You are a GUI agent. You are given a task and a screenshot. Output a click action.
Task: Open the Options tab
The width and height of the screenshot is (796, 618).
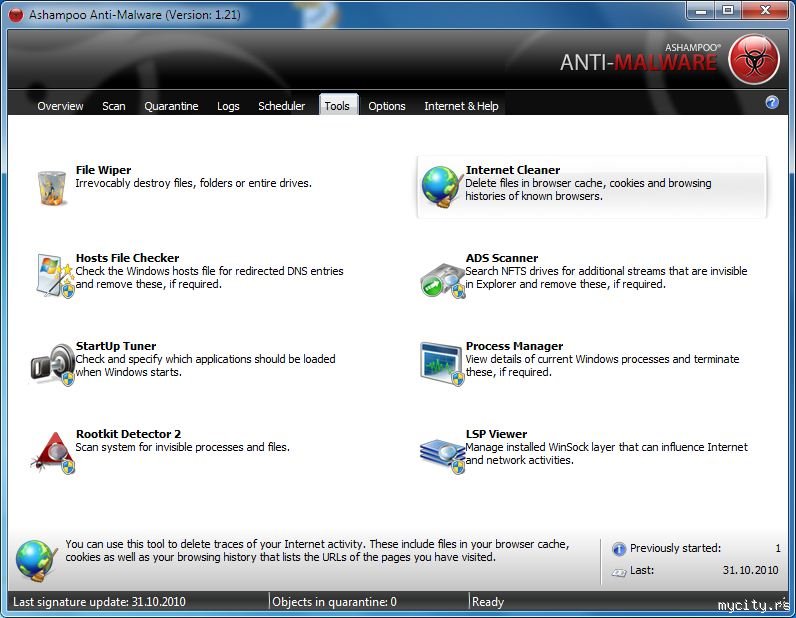click(x=387, y=106)
